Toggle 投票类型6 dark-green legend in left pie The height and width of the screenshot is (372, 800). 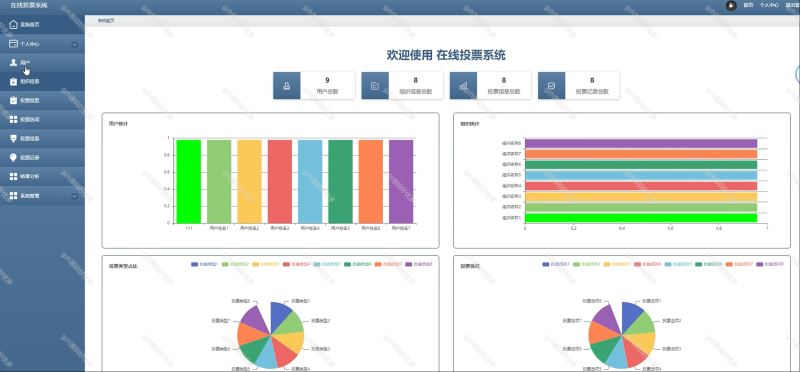[357, 264]
